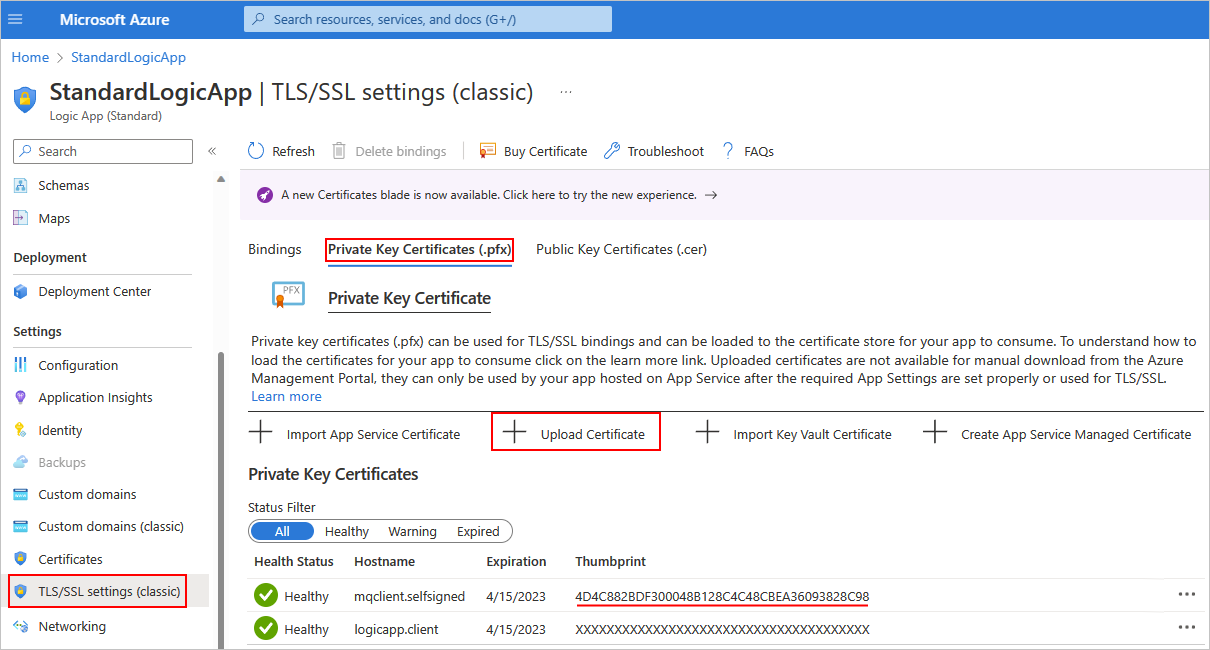The height and width of the screenshot is (650, 1210).
Task: Select the Expired status filter
Action: pos(478,531)
